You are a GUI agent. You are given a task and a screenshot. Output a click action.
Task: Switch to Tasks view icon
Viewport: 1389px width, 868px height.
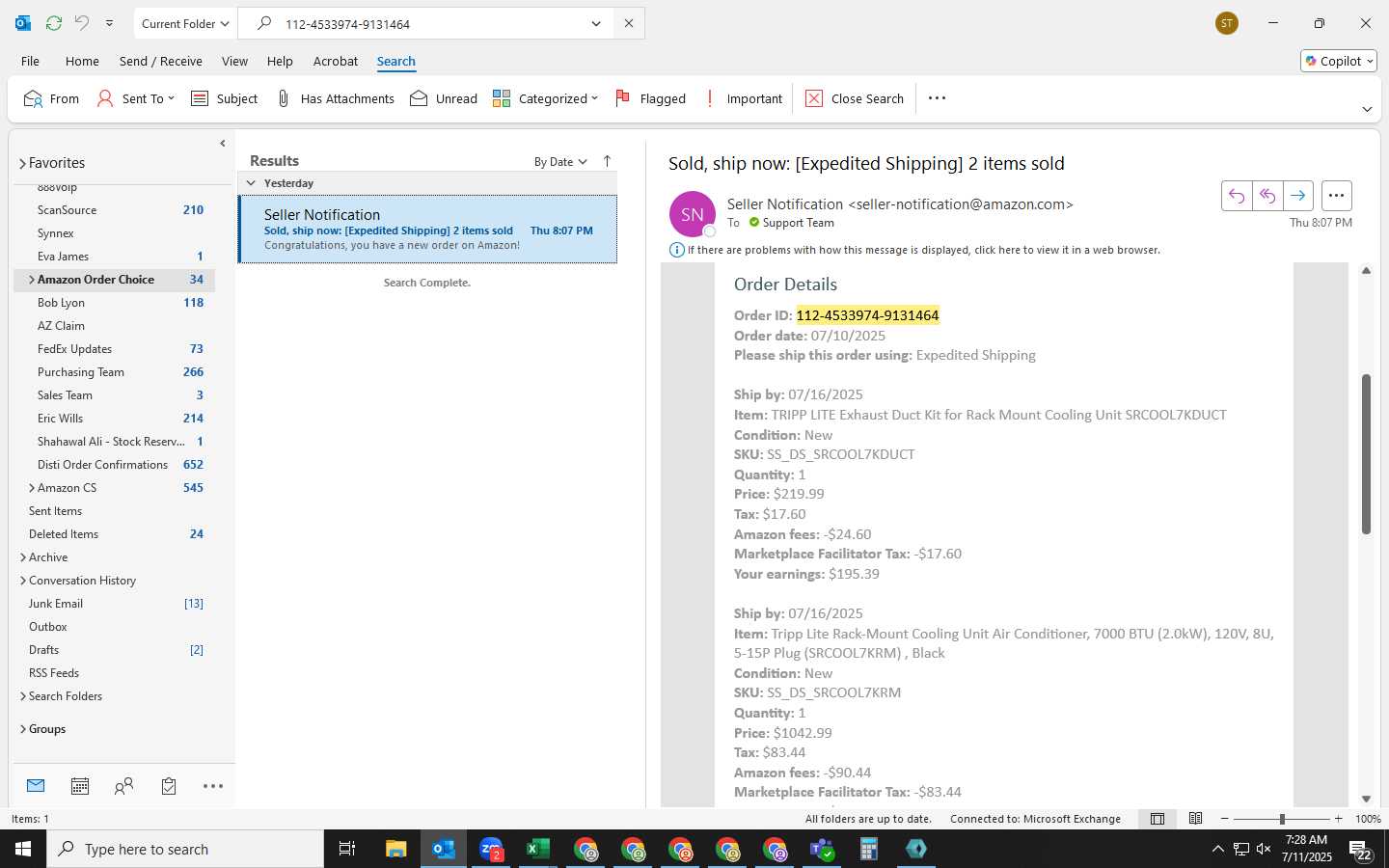[169, 786]
